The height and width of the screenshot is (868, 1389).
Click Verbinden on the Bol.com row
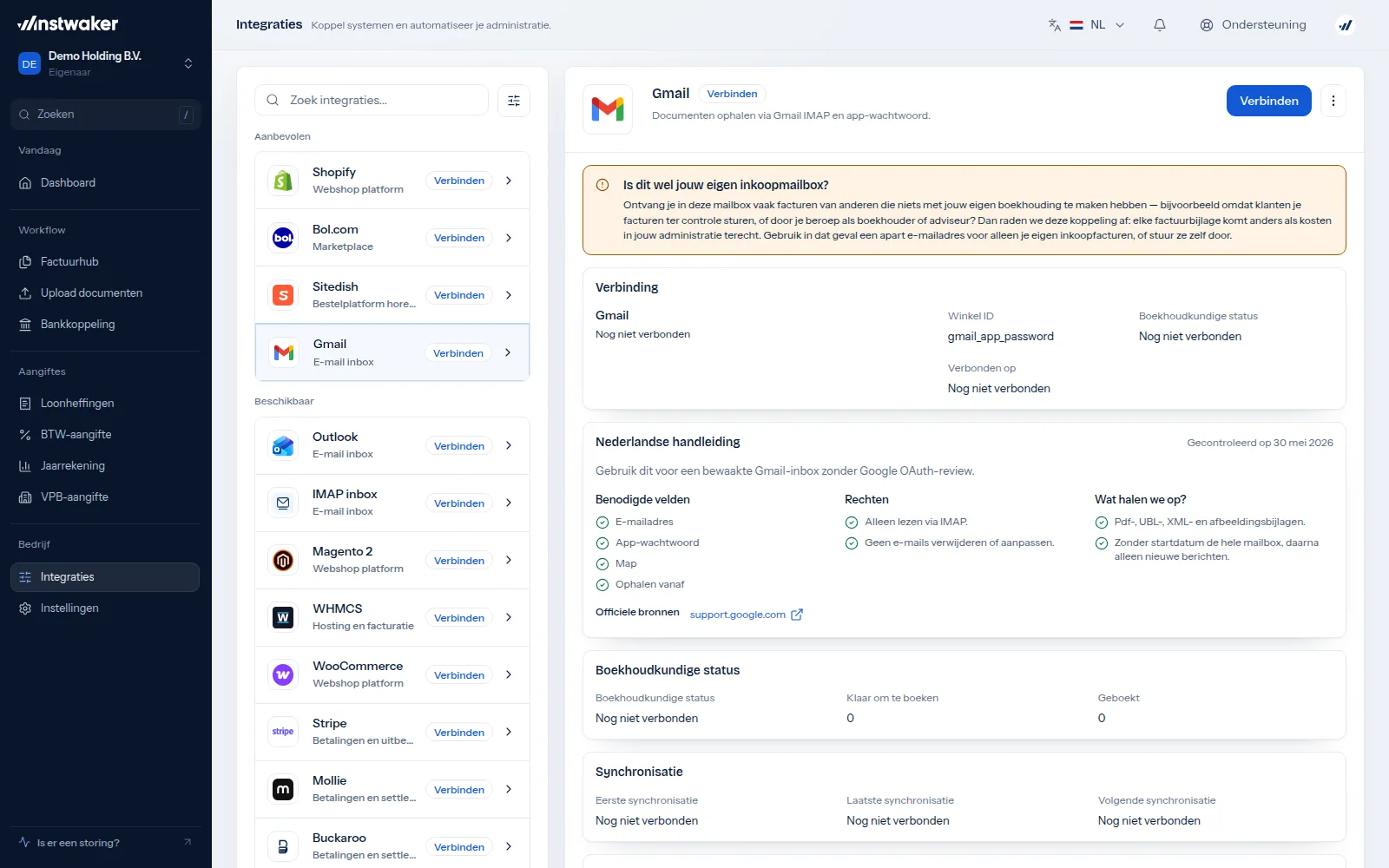(459, 238)
